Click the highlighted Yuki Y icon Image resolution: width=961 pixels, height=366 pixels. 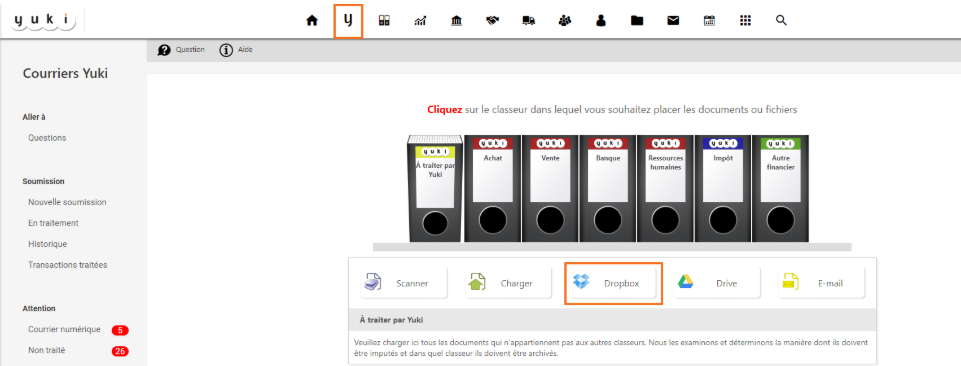(348, 21)
